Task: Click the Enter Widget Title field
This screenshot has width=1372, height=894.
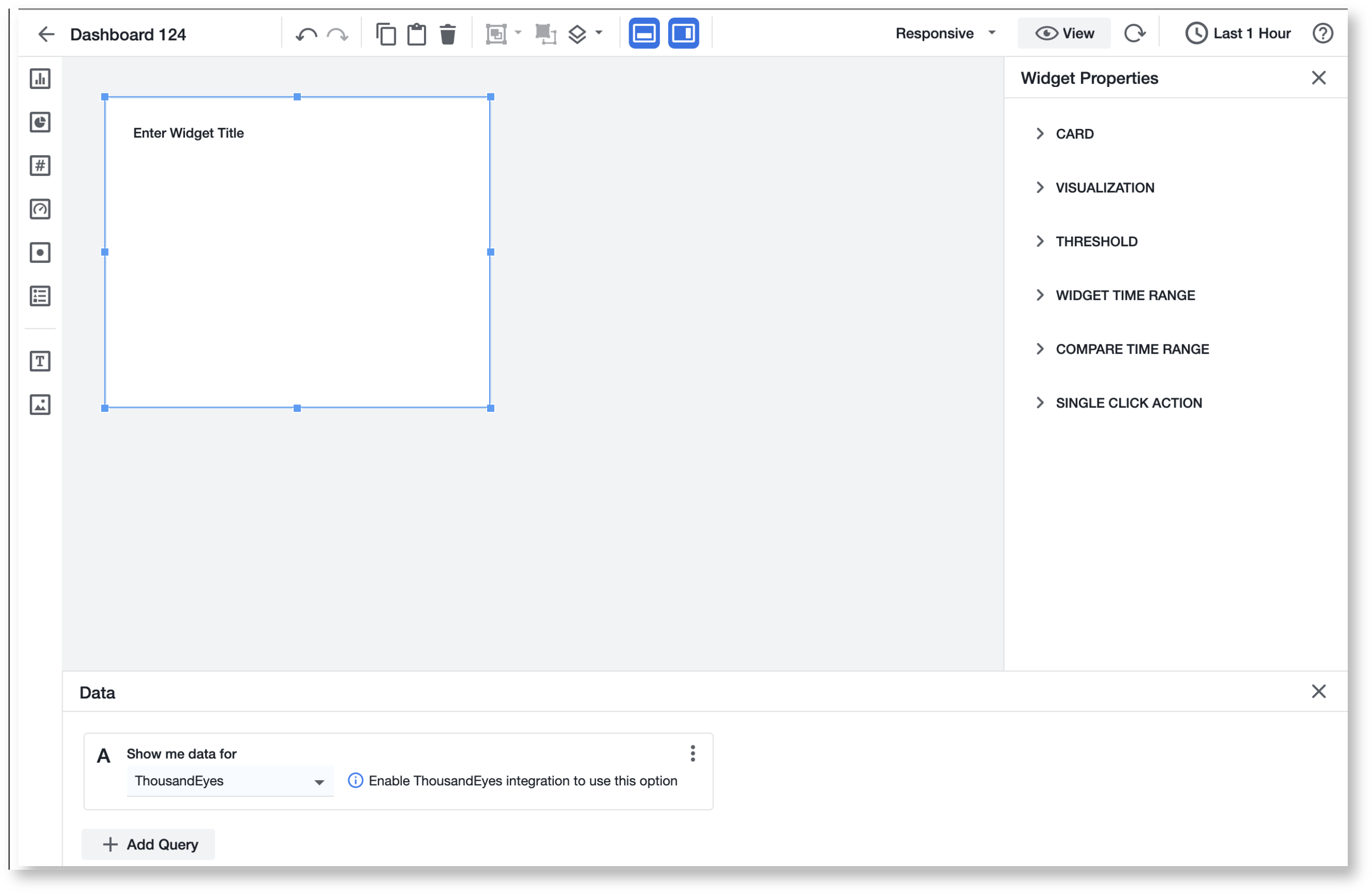Action: pyautogui.click(x=188, y=133)
